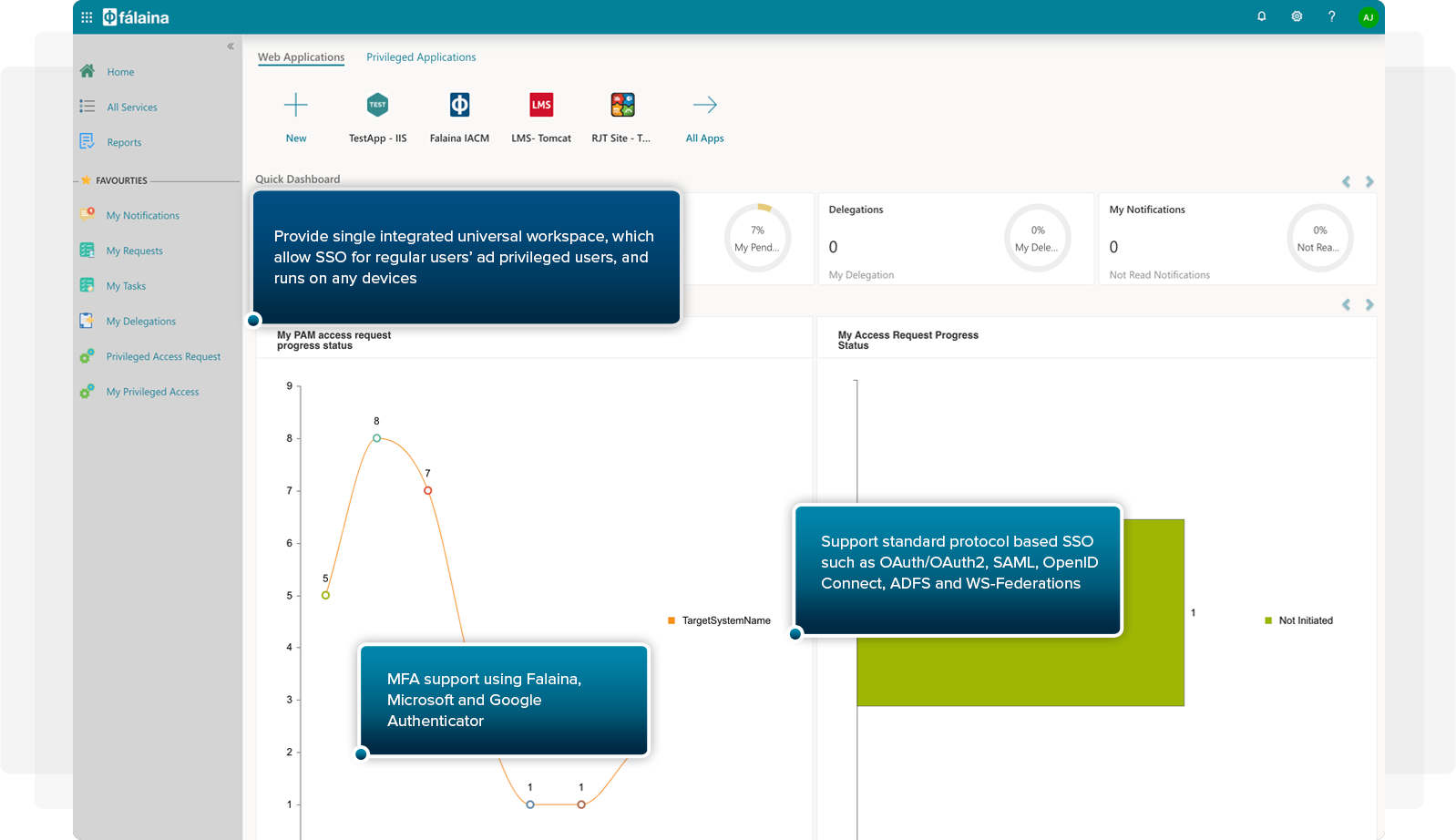Open the settings gear icon
Image resolution: width=1456 pixels, height=840 pixels.
[1297, 16]
